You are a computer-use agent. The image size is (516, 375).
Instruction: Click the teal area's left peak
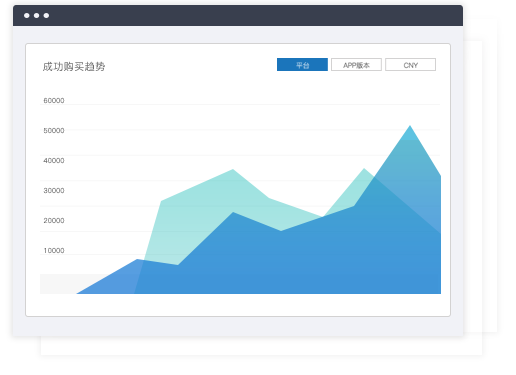point(233,170)
